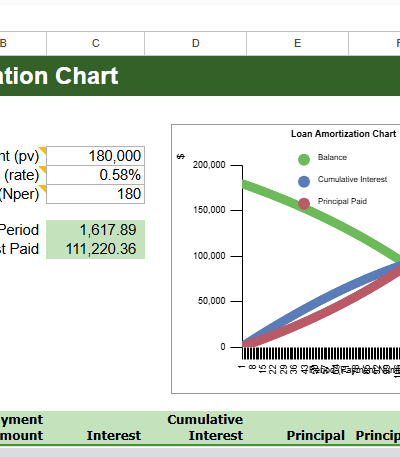Click the Loan Amortization Chart title

point(343,134)
